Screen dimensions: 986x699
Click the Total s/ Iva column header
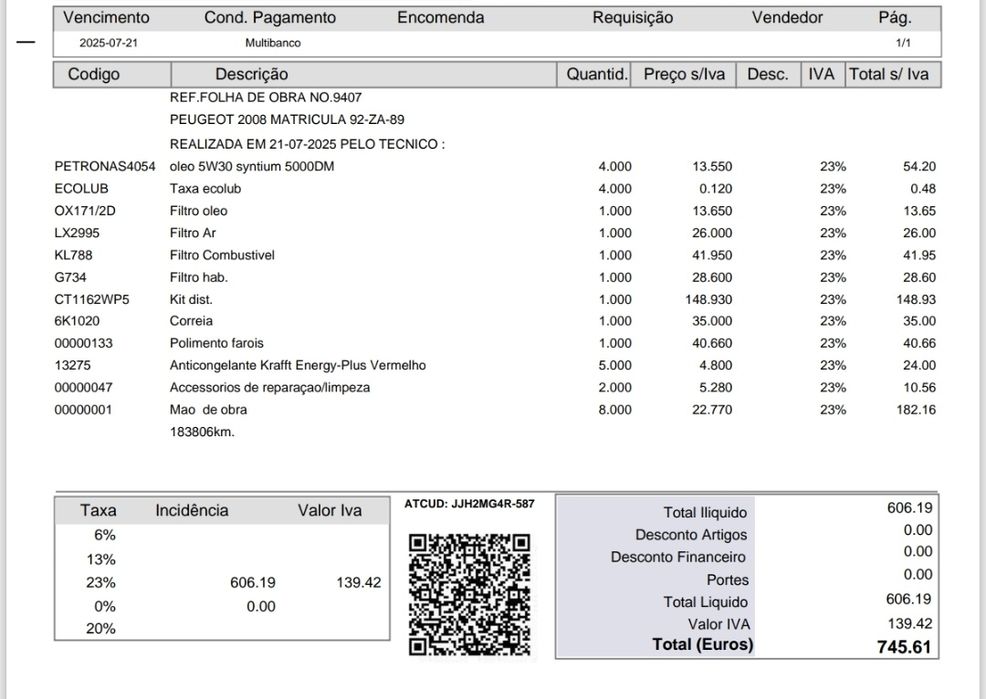point(889,74)
